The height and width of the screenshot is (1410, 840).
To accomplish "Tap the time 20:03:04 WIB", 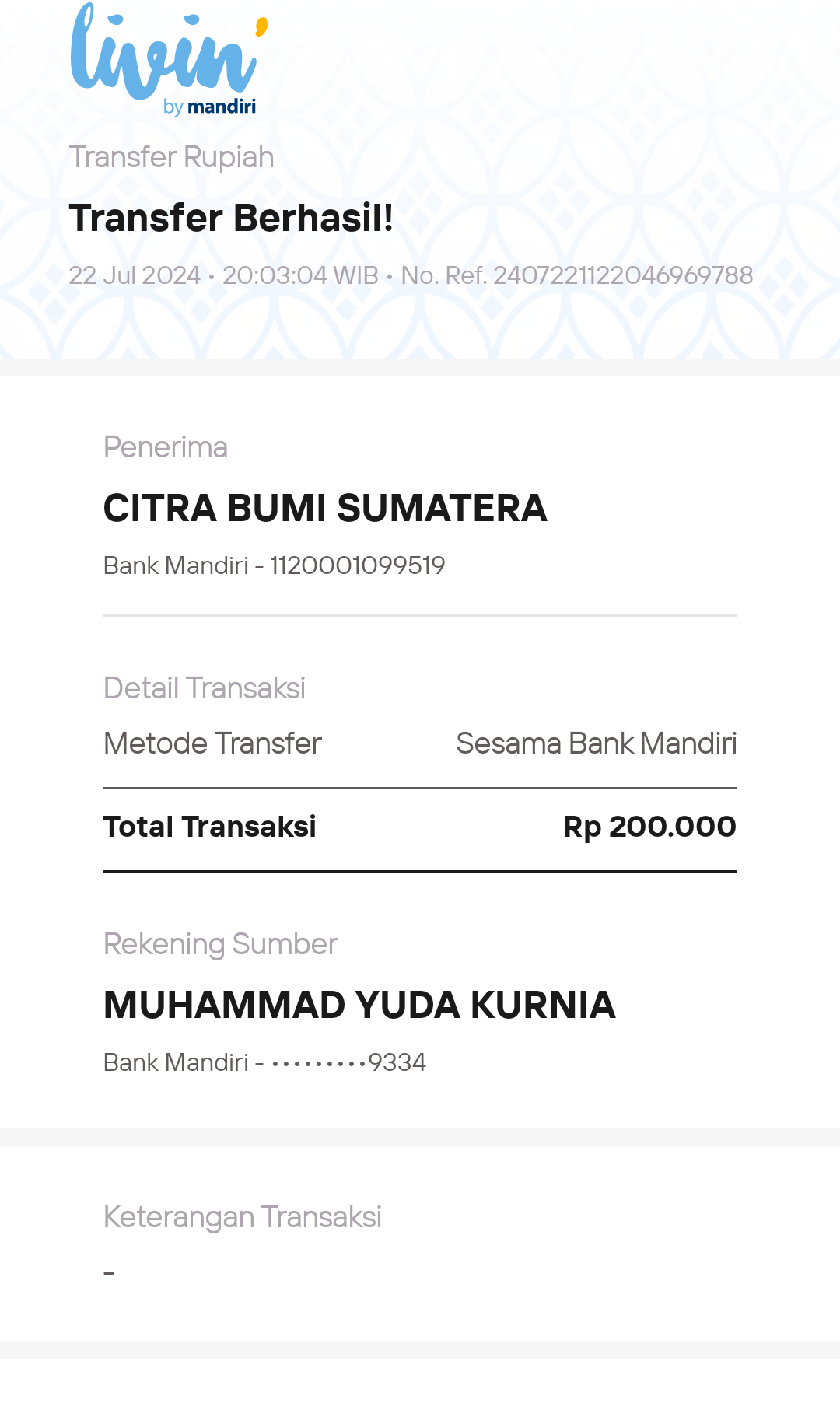I will 300,275.
